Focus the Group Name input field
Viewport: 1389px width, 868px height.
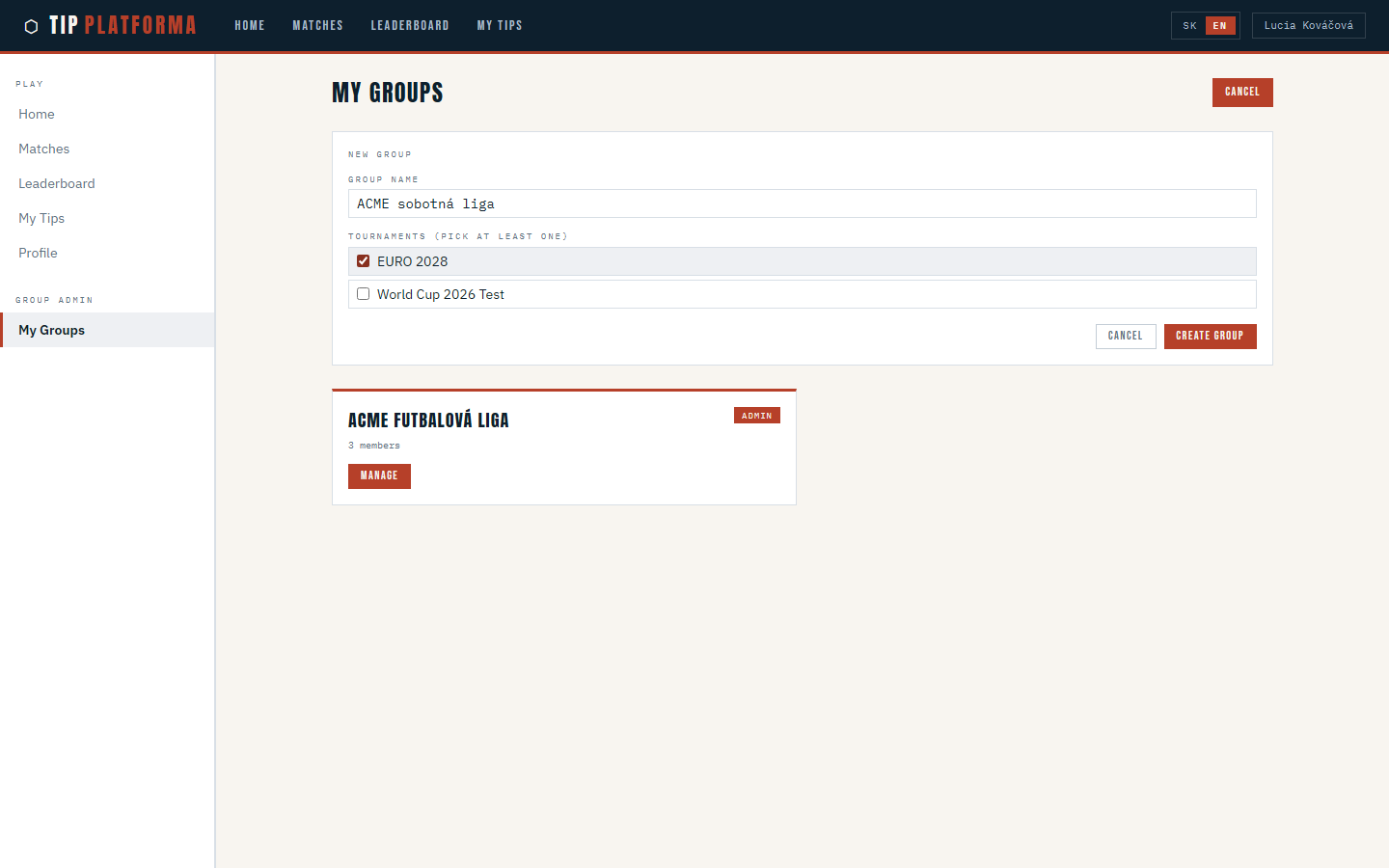click(x=802, y=203)
